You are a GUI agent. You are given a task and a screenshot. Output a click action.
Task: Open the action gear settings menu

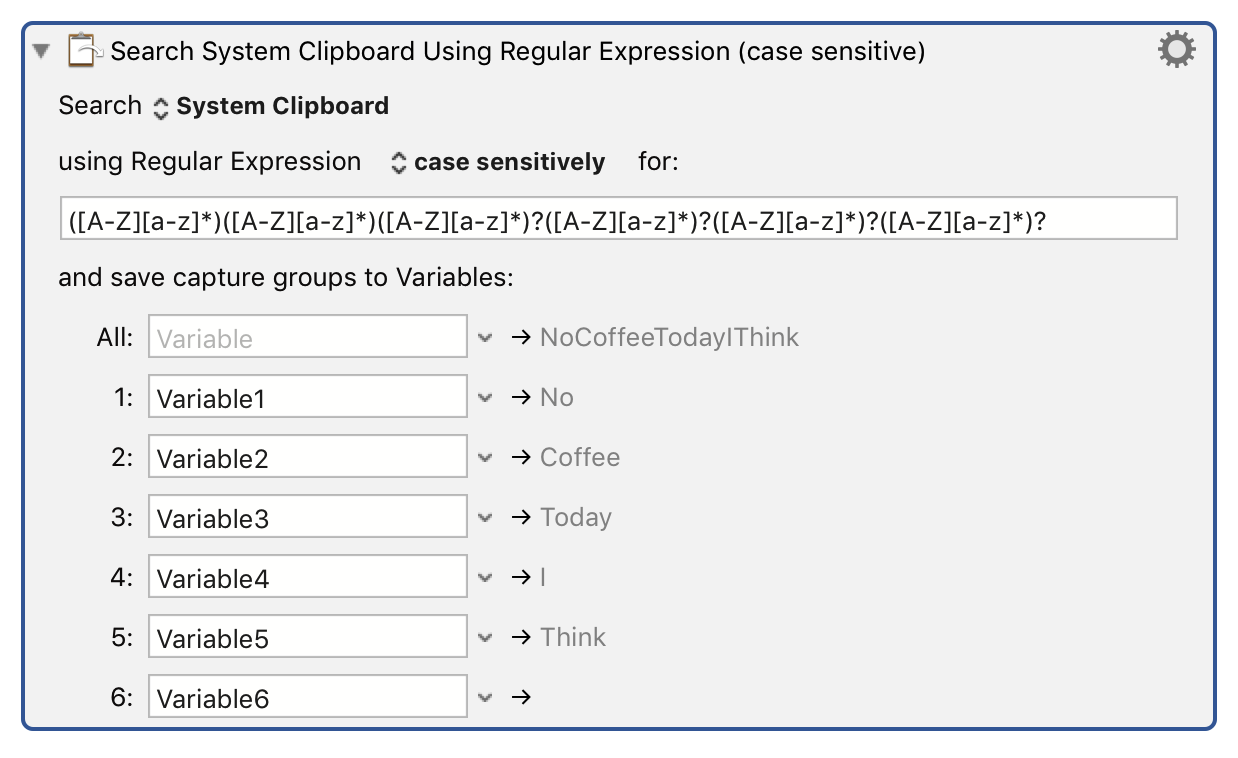coord(1177,48)
